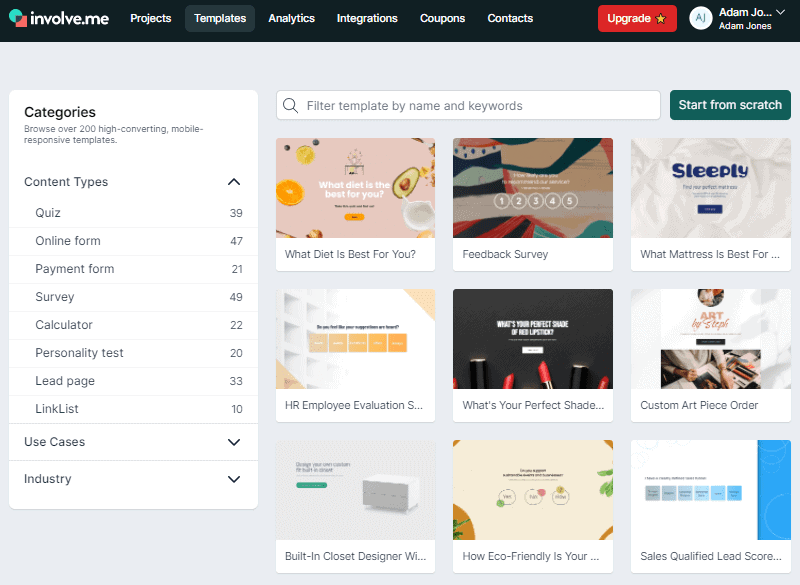Open Sales Qualified Lead Score thumbnail
The height and width of the screenshot is (585, 800).
point(711,490)
